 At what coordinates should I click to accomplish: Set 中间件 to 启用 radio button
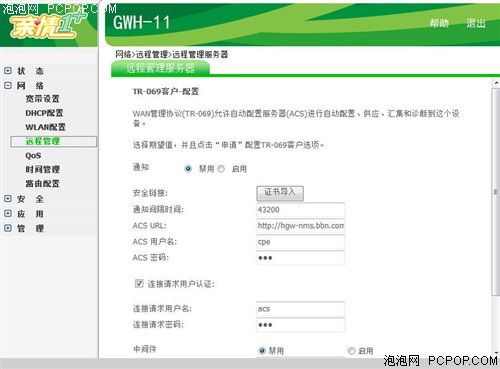[x=351, y=350]
